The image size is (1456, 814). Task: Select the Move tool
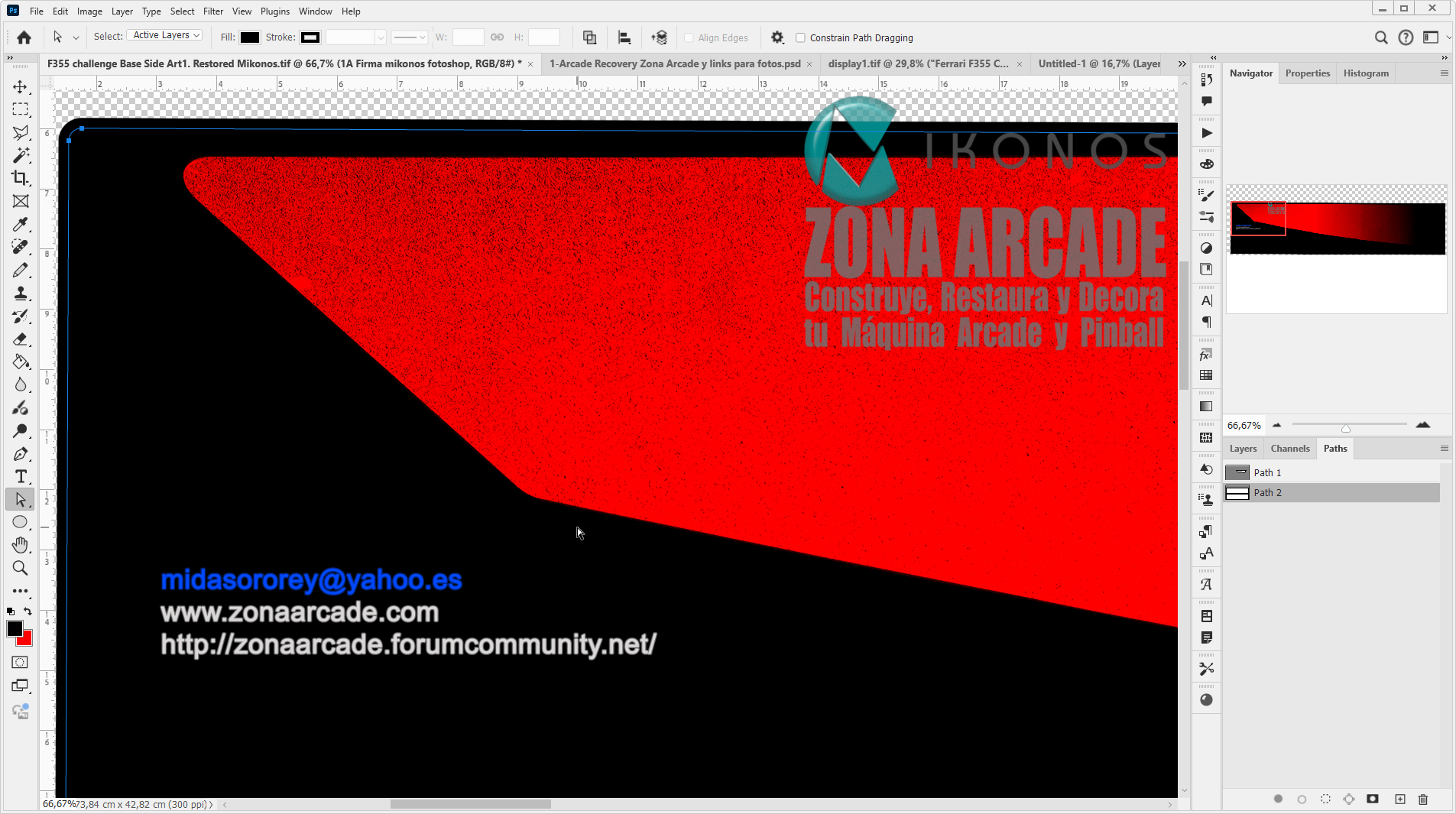[x=21, y=86]
